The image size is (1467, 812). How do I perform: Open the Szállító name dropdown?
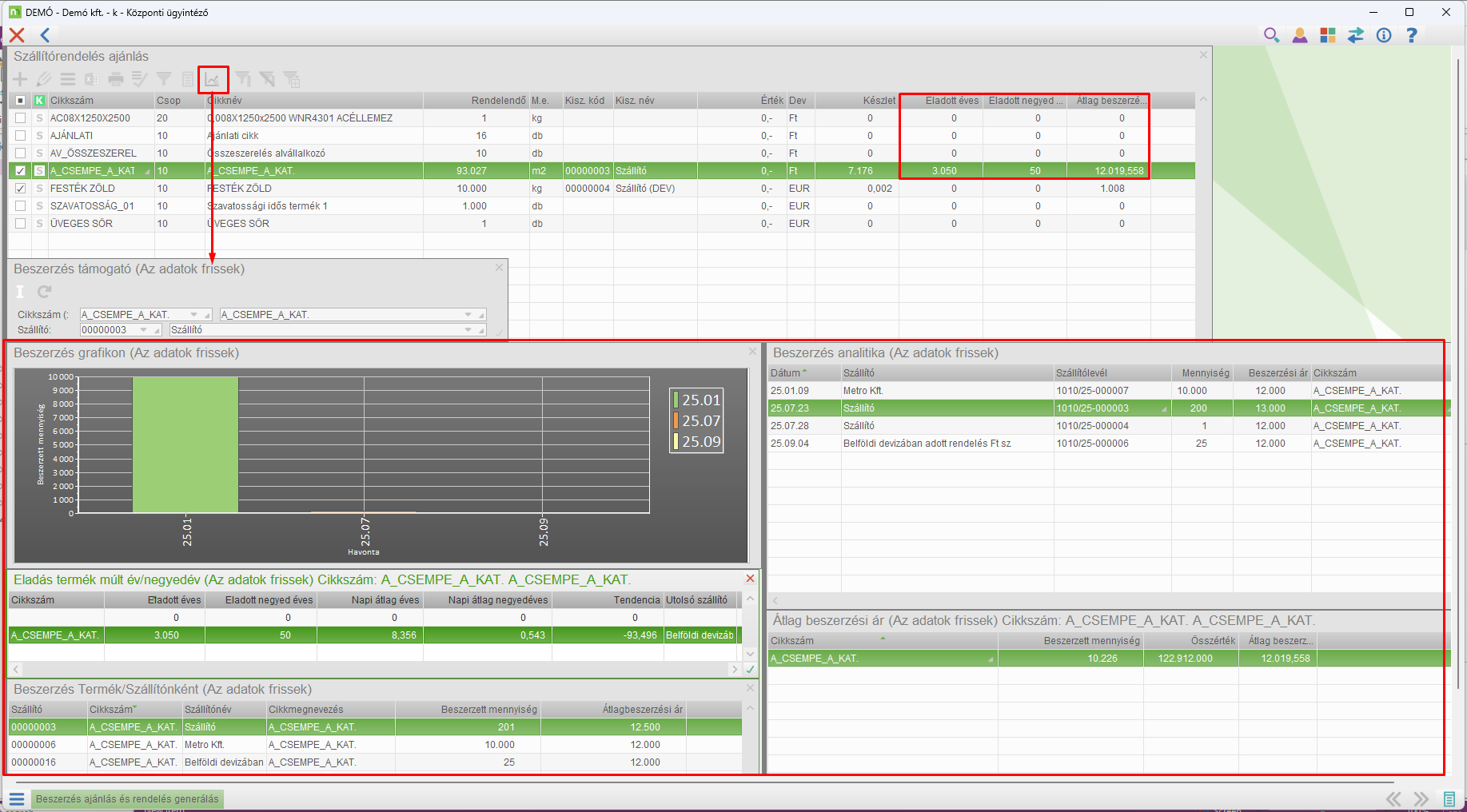pos(468,330)
